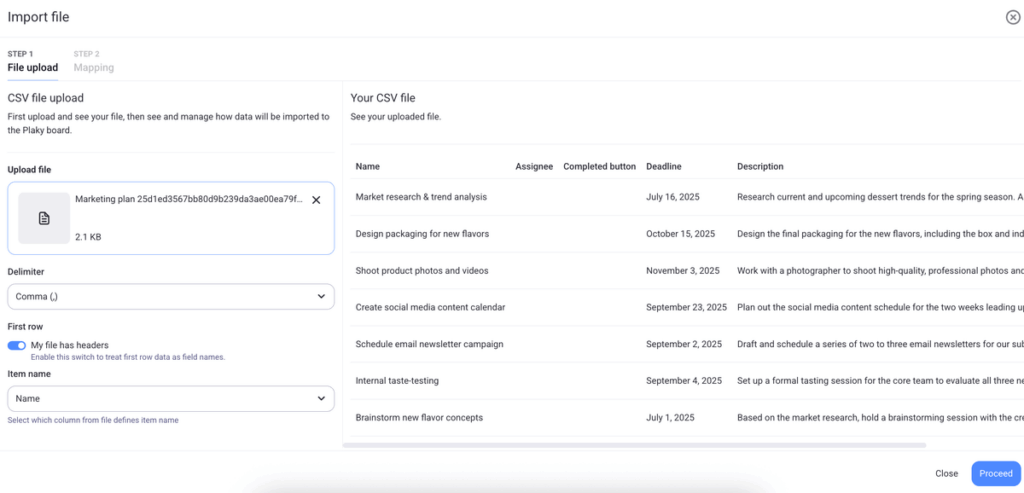Select the Shoot product photos and videos cell

point(422,270)
